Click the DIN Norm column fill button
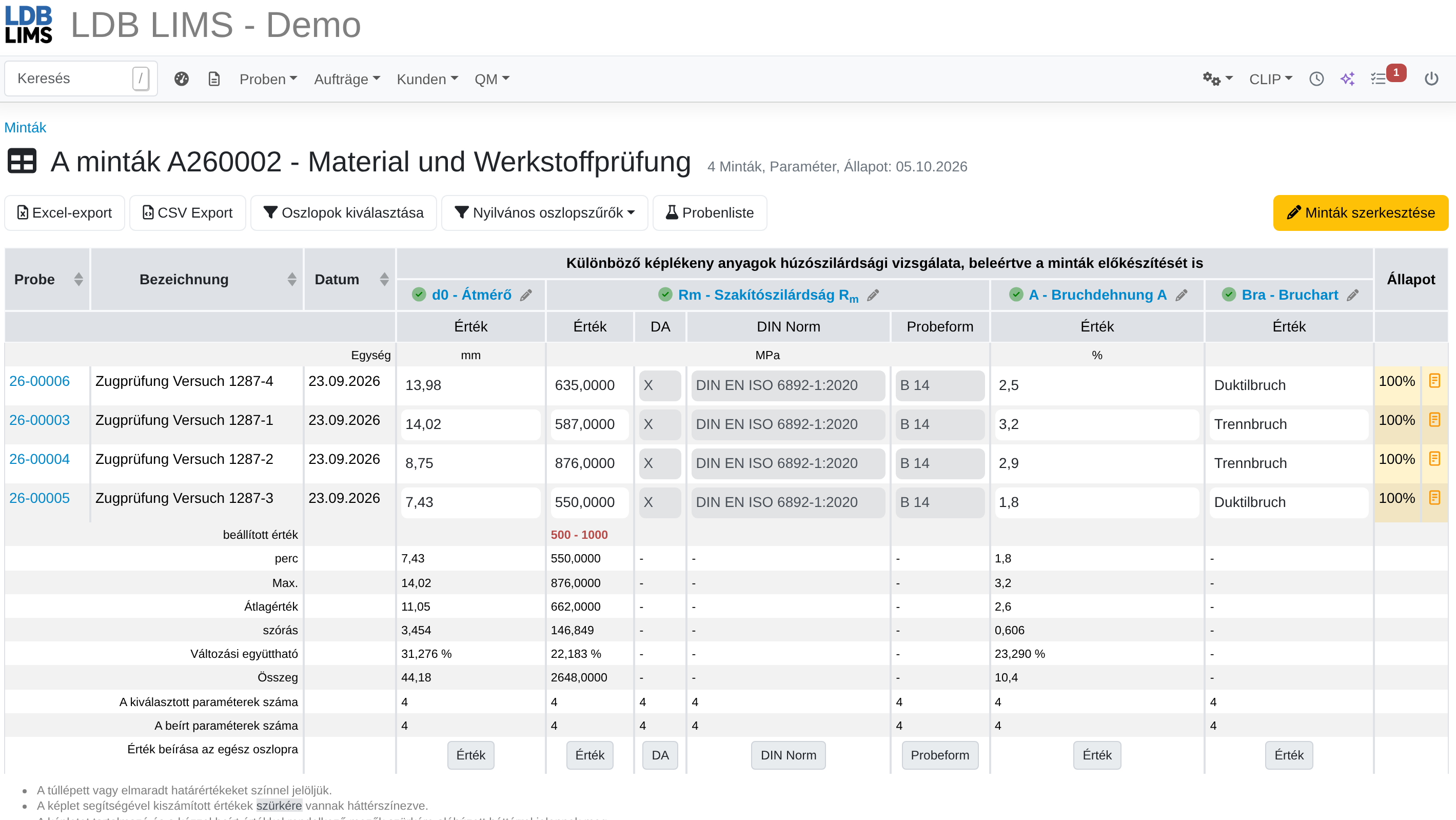 788,755
